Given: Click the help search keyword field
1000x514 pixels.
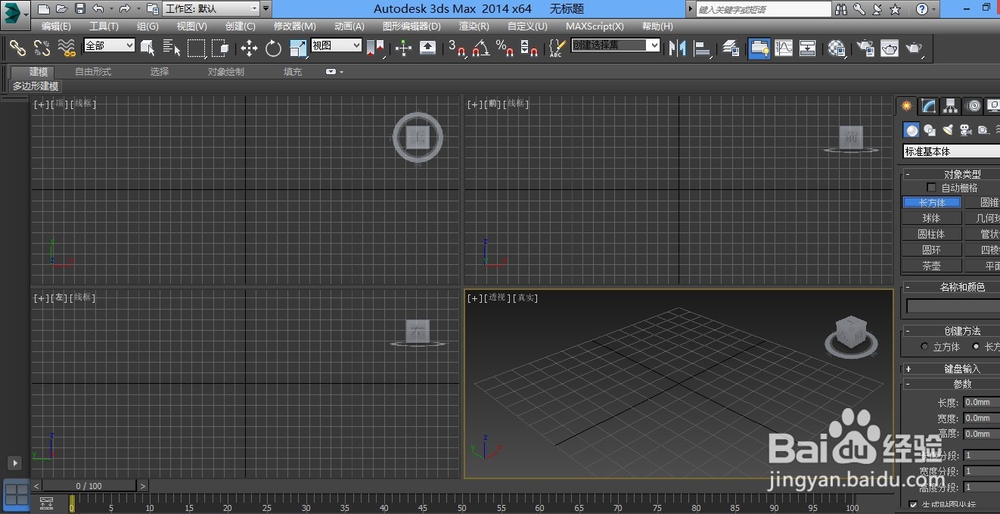Looking at the screenshot, I should 763,10.
